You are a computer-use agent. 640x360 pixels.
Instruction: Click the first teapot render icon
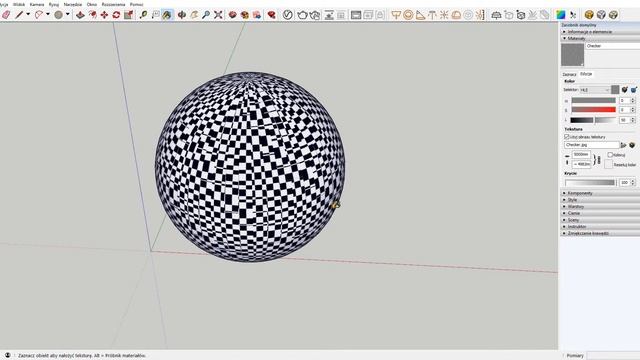pyautogui.click(x=302, y=15)
